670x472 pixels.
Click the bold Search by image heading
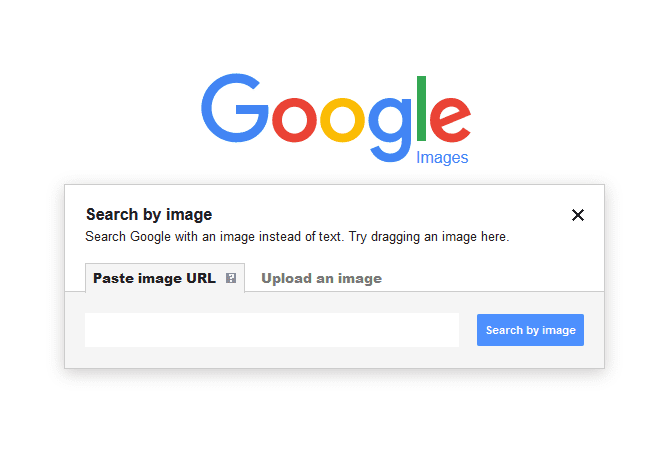[149, 214]
